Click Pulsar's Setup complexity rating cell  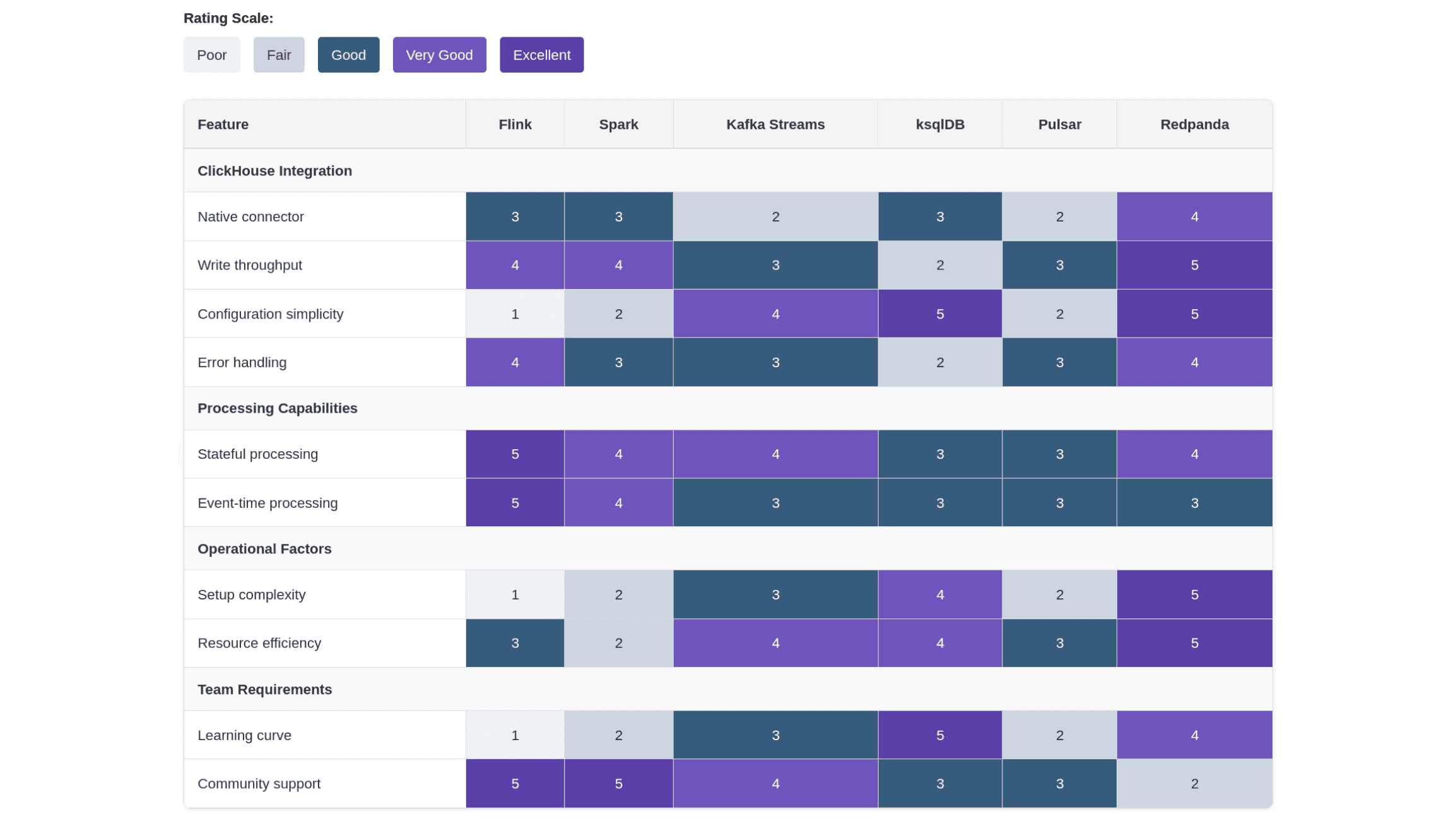click(x=1059, y=594)
